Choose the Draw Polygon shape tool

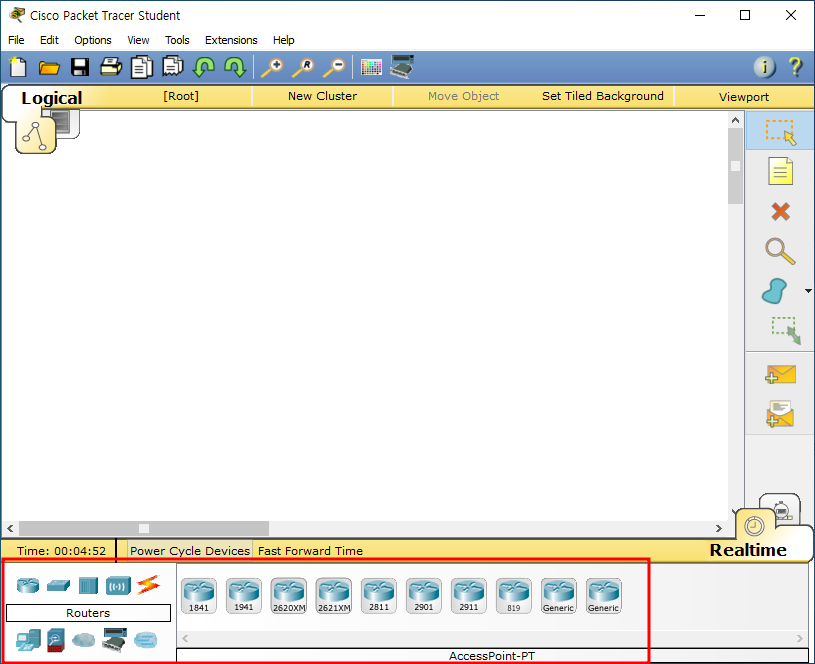pyautogui.click(x=774, y=291)
